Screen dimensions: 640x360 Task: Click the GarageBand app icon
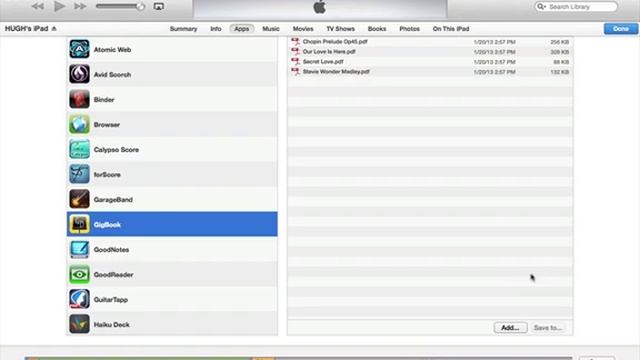79,199
